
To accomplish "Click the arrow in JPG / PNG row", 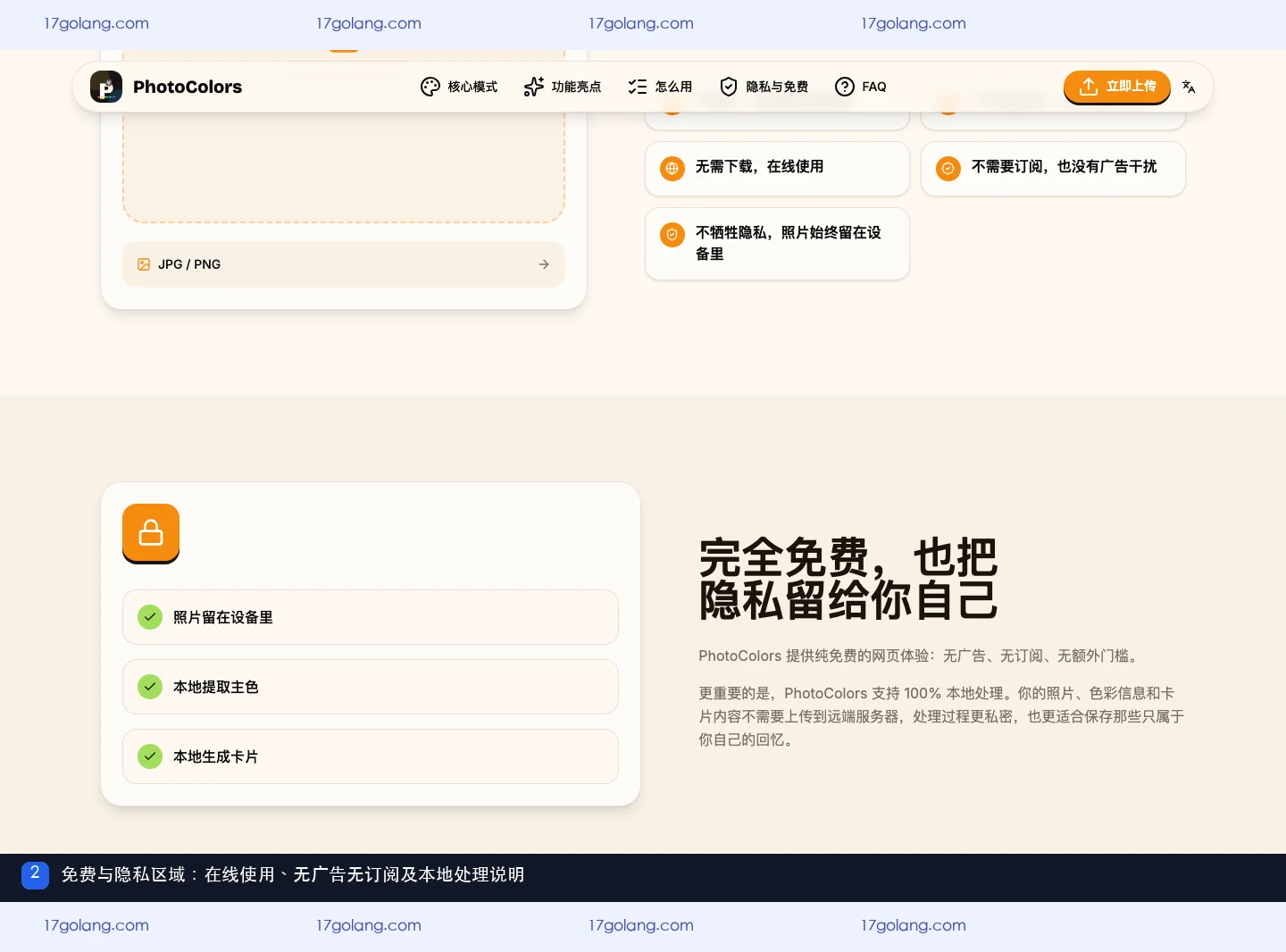I will [544, 264].
